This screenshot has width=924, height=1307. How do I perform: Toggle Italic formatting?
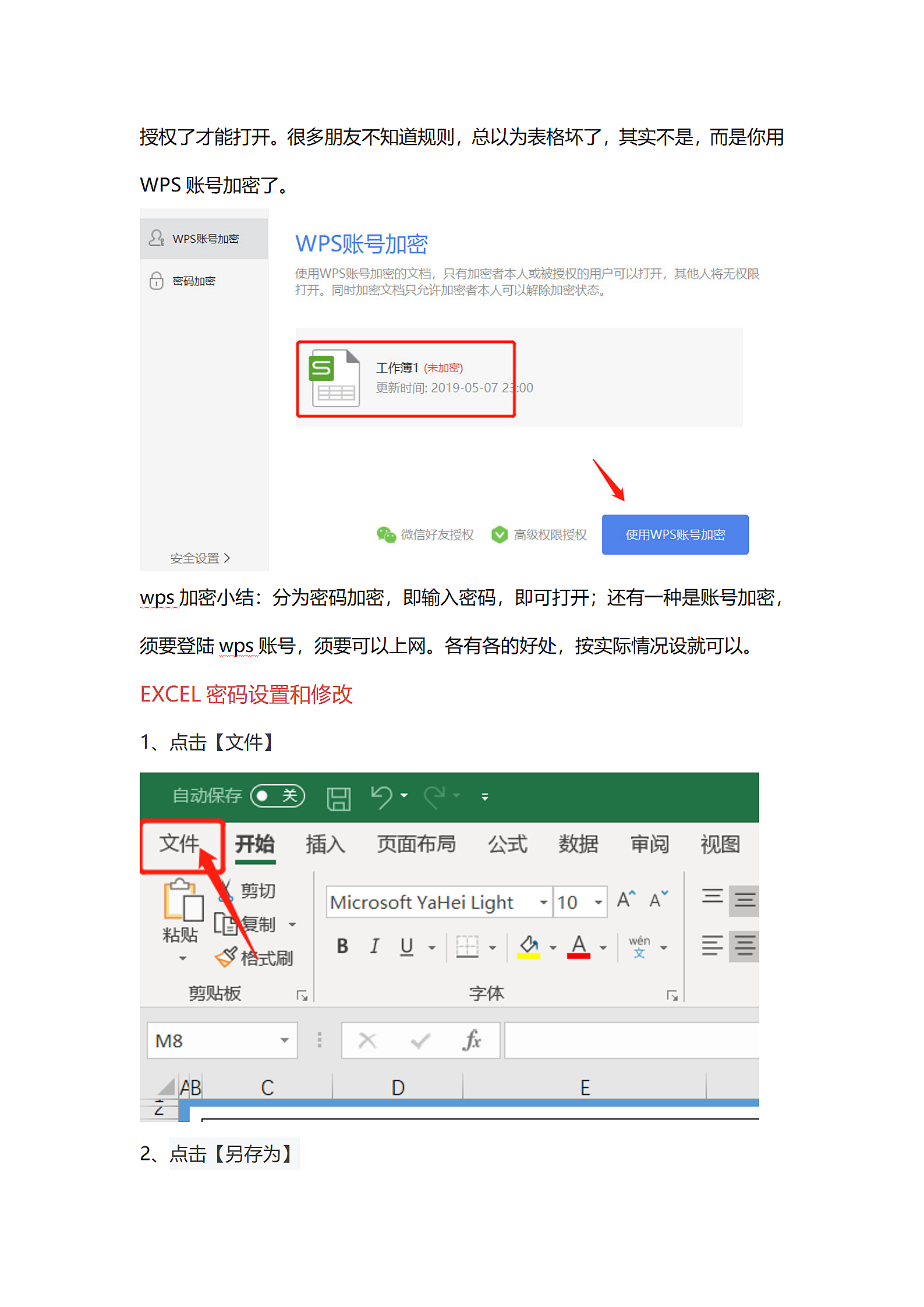tap(375, 947)
